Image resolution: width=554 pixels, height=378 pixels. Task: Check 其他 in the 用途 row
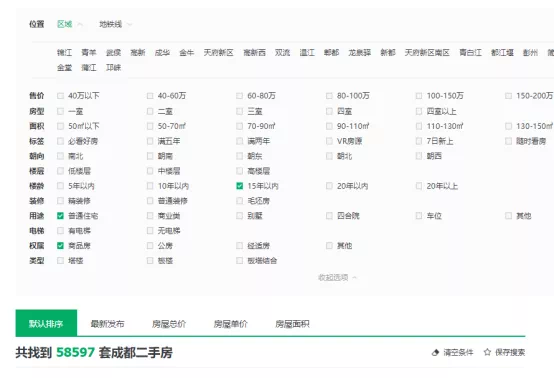click(508, 215)
